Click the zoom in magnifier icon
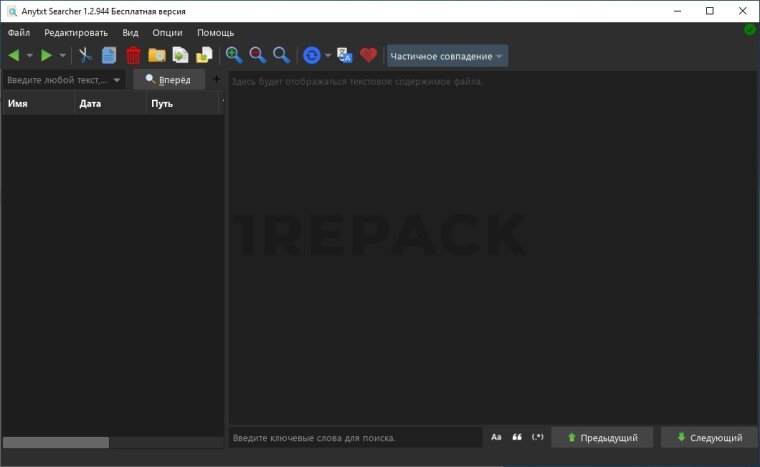This screenshot has height=467, width=760. [x=234, y=55]
